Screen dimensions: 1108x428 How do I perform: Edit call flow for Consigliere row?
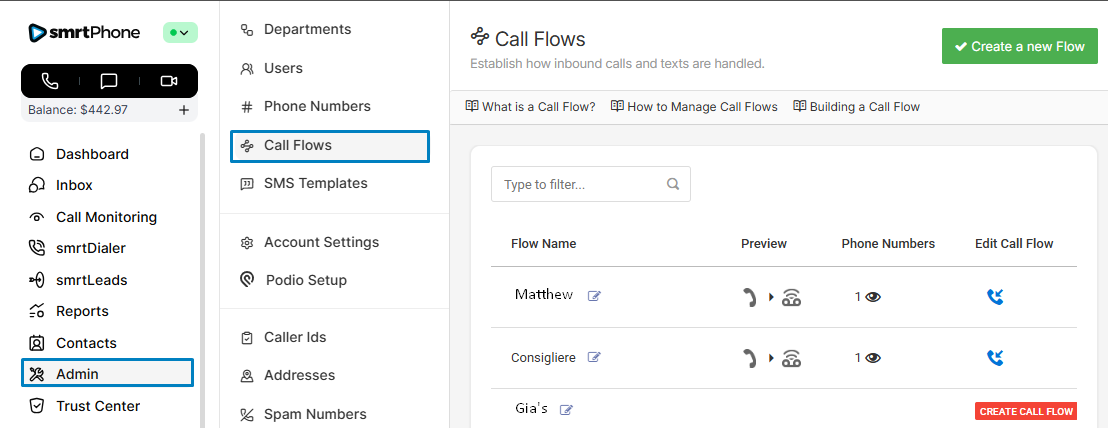point(994,357)
